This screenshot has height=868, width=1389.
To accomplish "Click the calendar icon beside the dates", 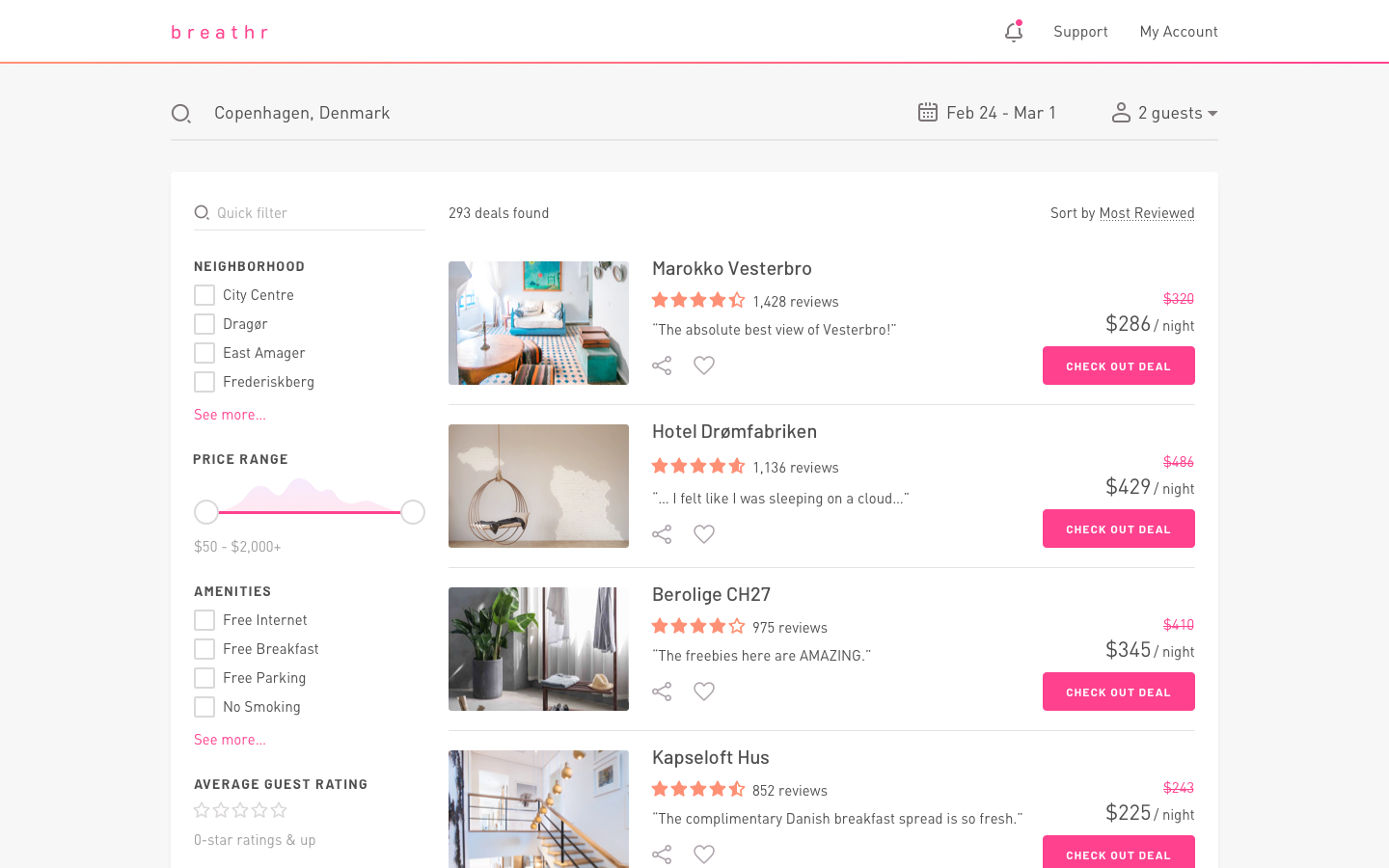I will pos(928,113).
